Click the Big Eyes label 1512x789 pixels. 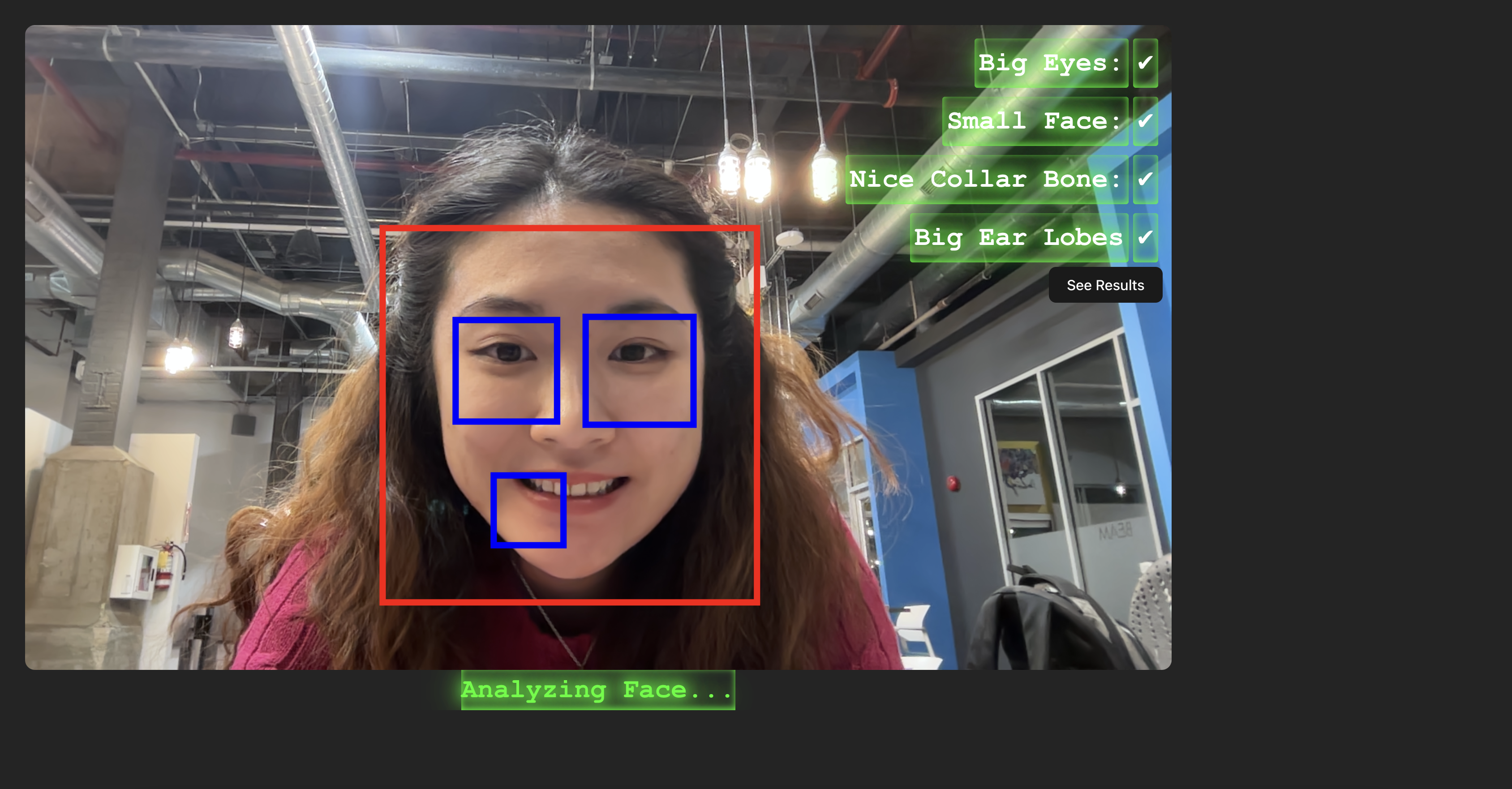tap(1050, 64)
